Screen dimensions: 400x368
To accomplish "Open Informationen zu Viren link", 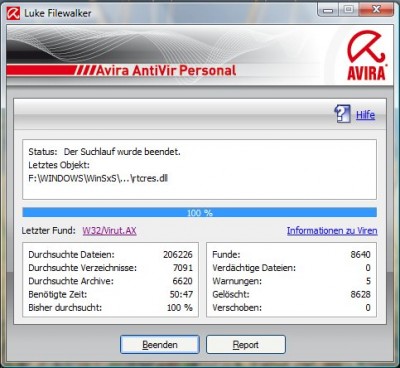I will pos(332,231).
